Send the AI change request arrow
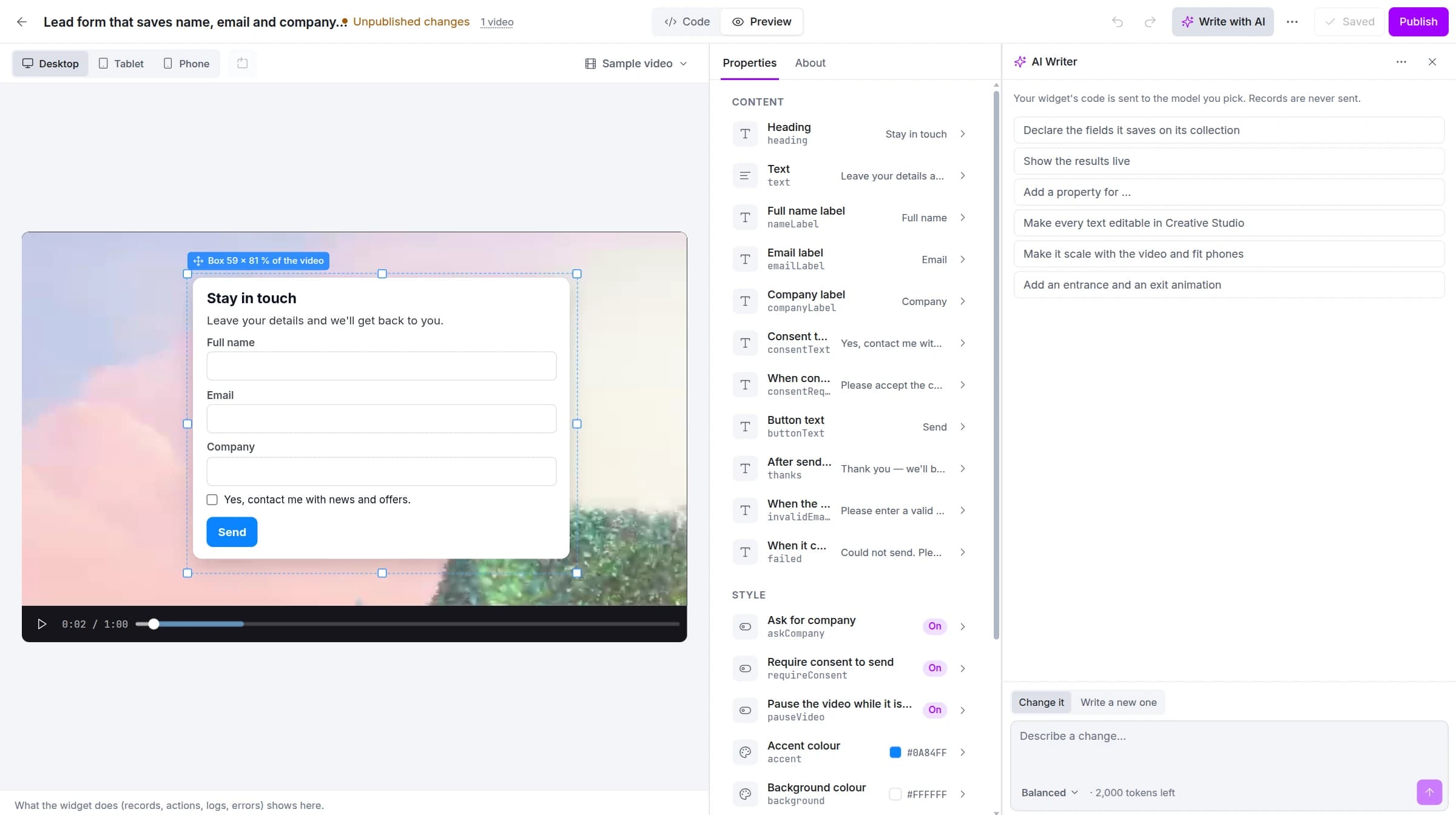 click(1429, 792)
